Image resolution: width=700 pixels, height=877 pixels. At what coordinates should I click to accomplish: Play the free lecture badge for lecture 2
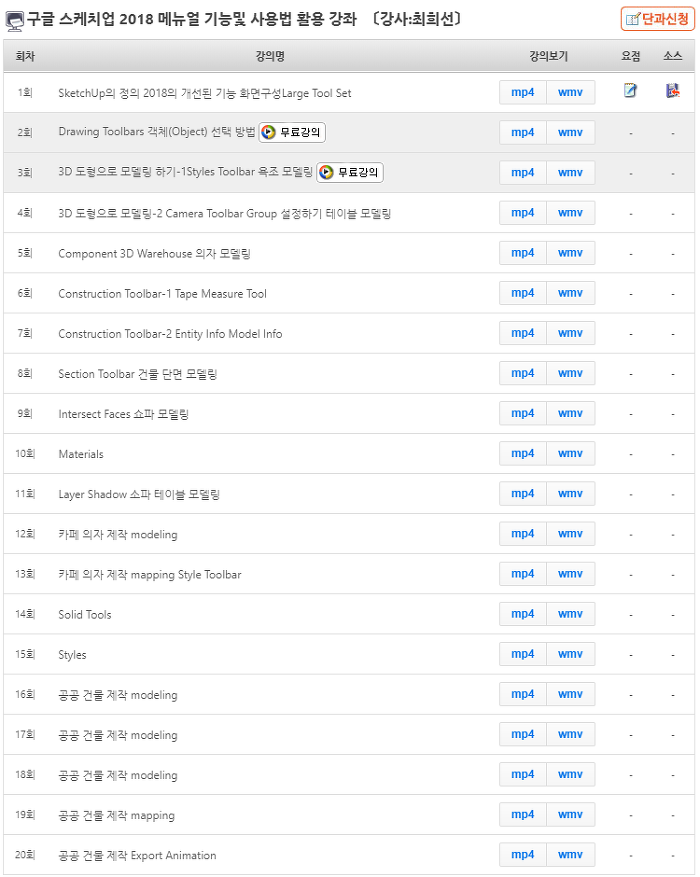(x=292, y=133)
